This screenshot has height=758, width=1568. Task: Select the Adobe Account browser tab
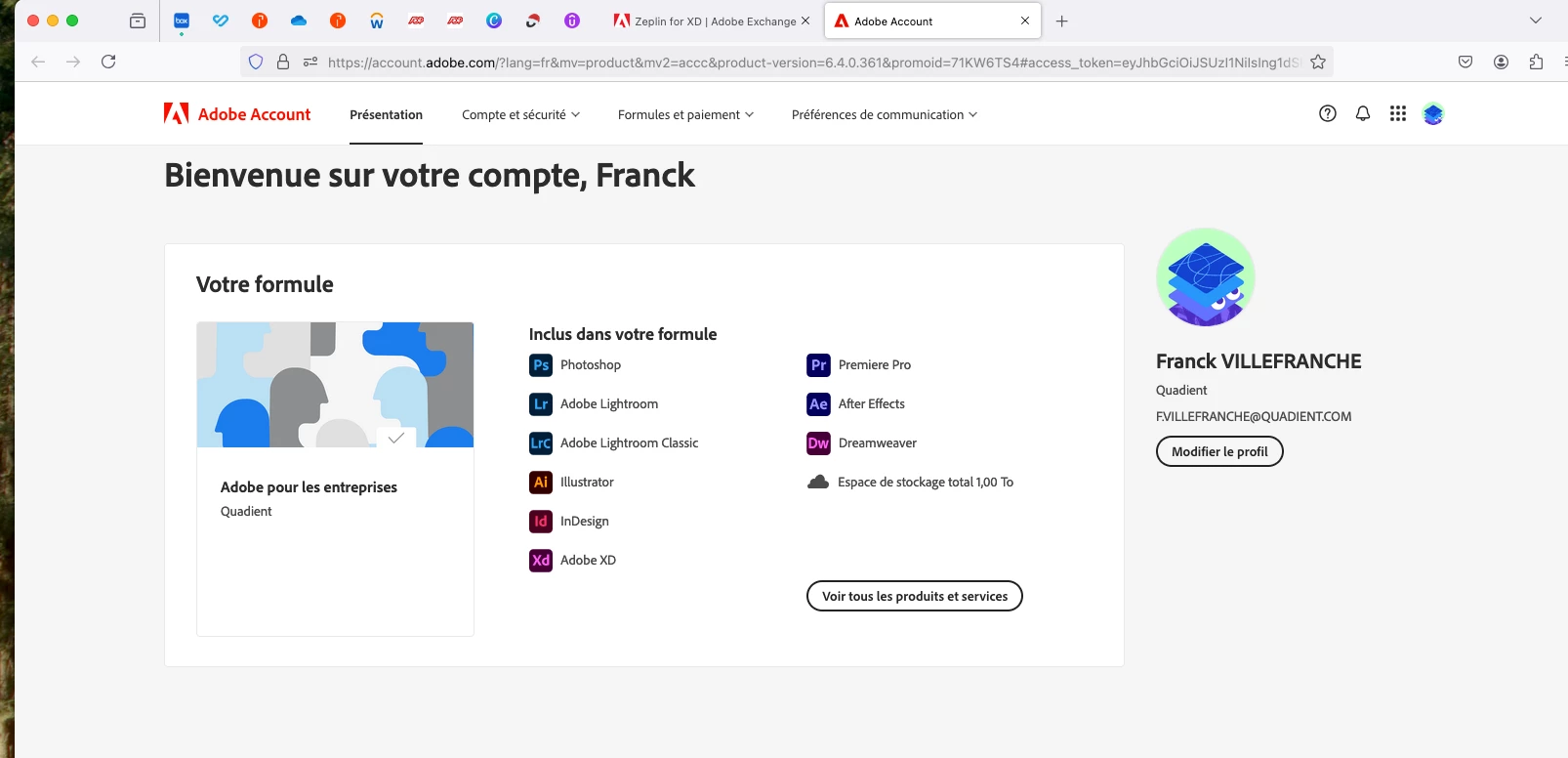click(x=932, y=21)
